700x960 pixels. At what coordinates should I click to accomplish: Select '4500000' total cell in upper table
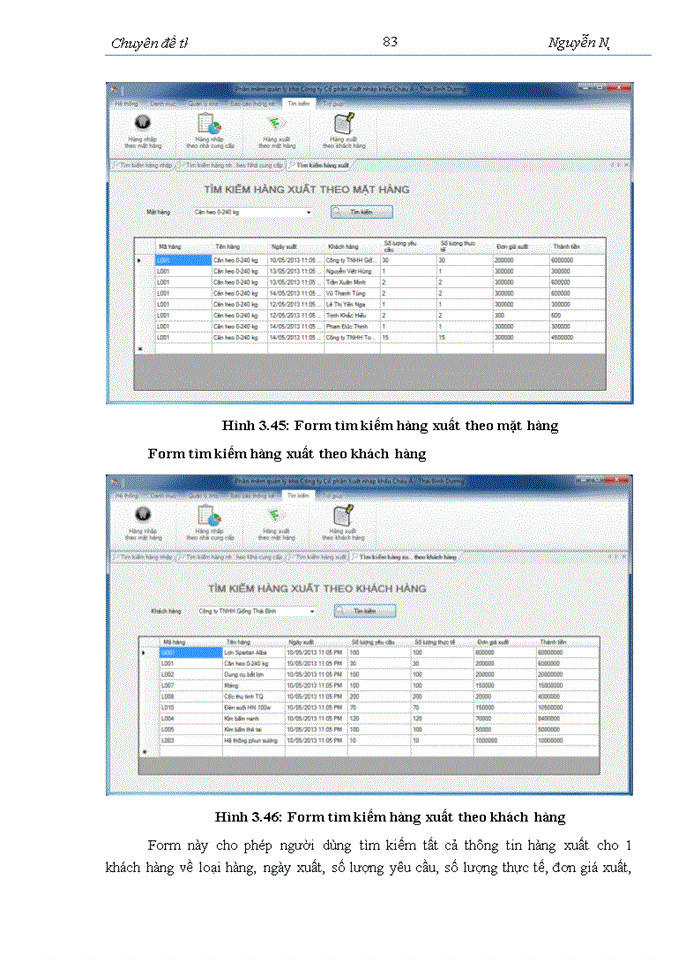578,337
